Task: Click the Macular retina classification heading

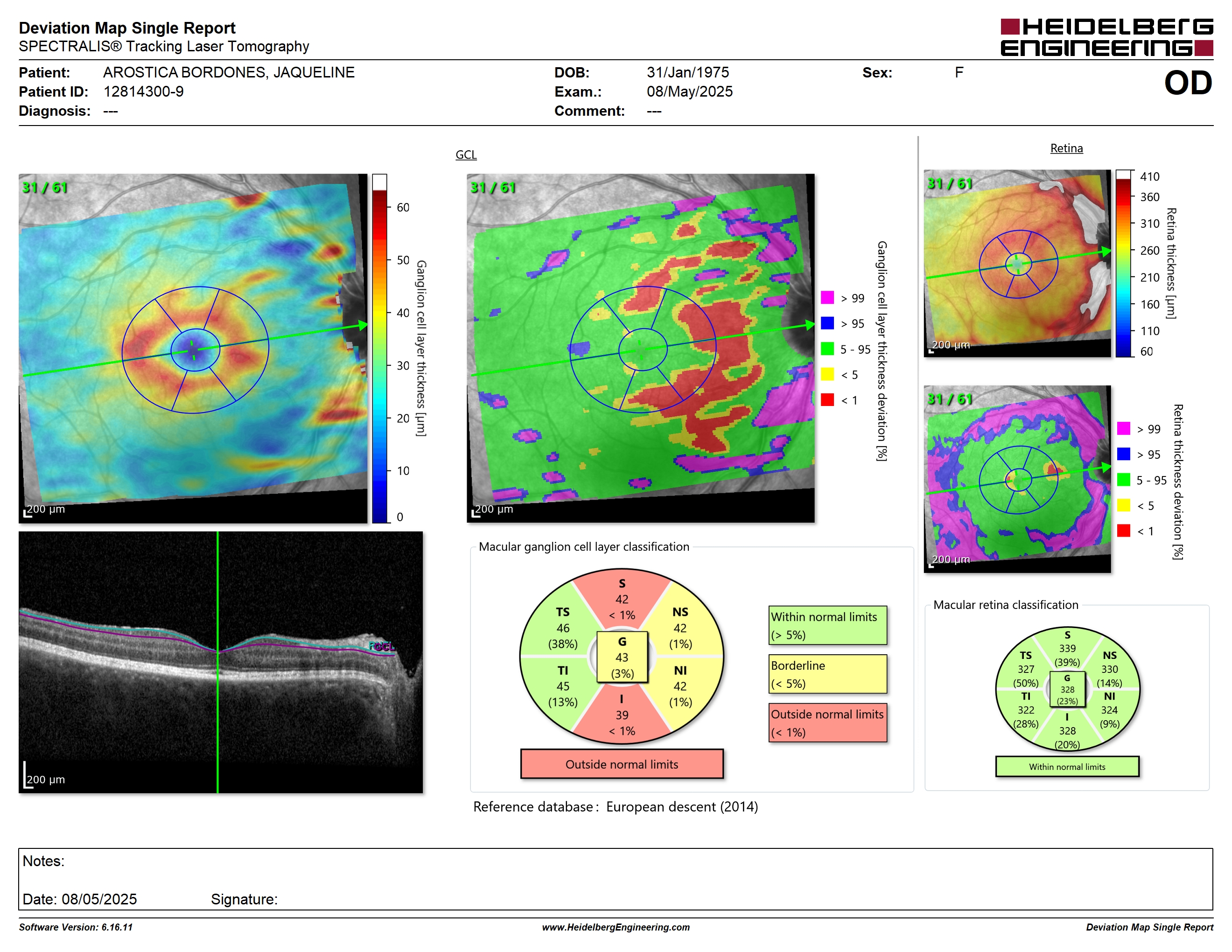Action: (1005, 605)
